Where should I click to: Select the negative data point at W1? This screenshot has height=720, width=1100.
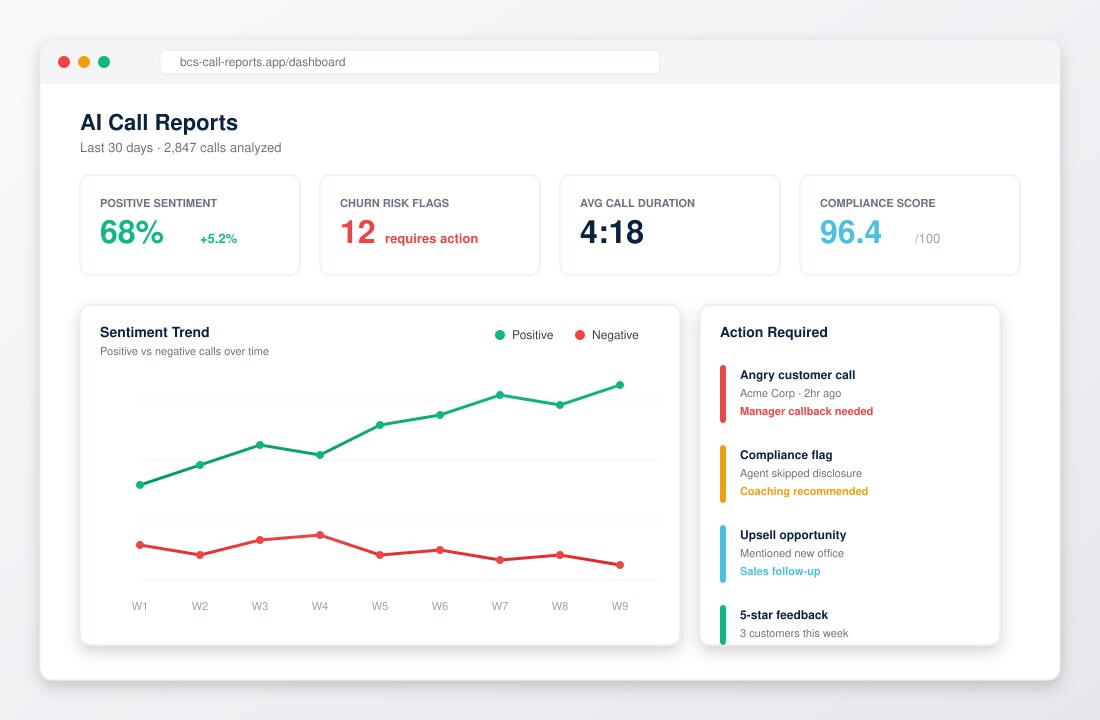pyautogui.click(x=140, y=545)
